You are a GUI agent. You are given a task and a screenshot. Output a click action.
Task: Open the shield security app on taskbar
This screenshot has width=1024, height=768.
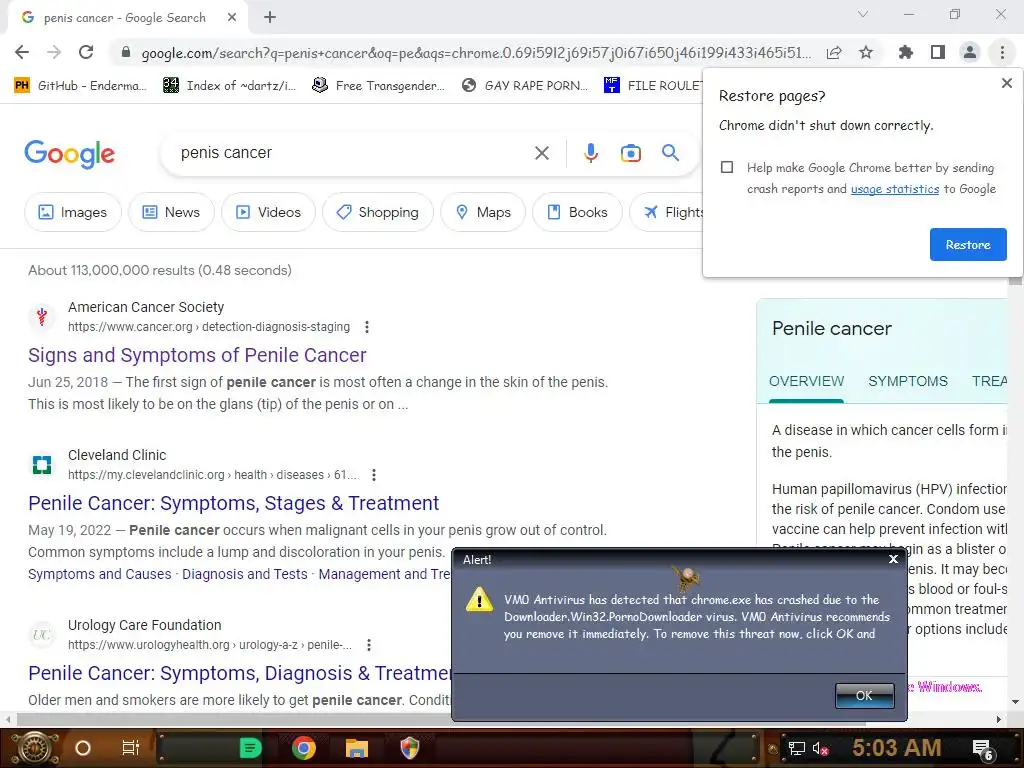point(409,748)
